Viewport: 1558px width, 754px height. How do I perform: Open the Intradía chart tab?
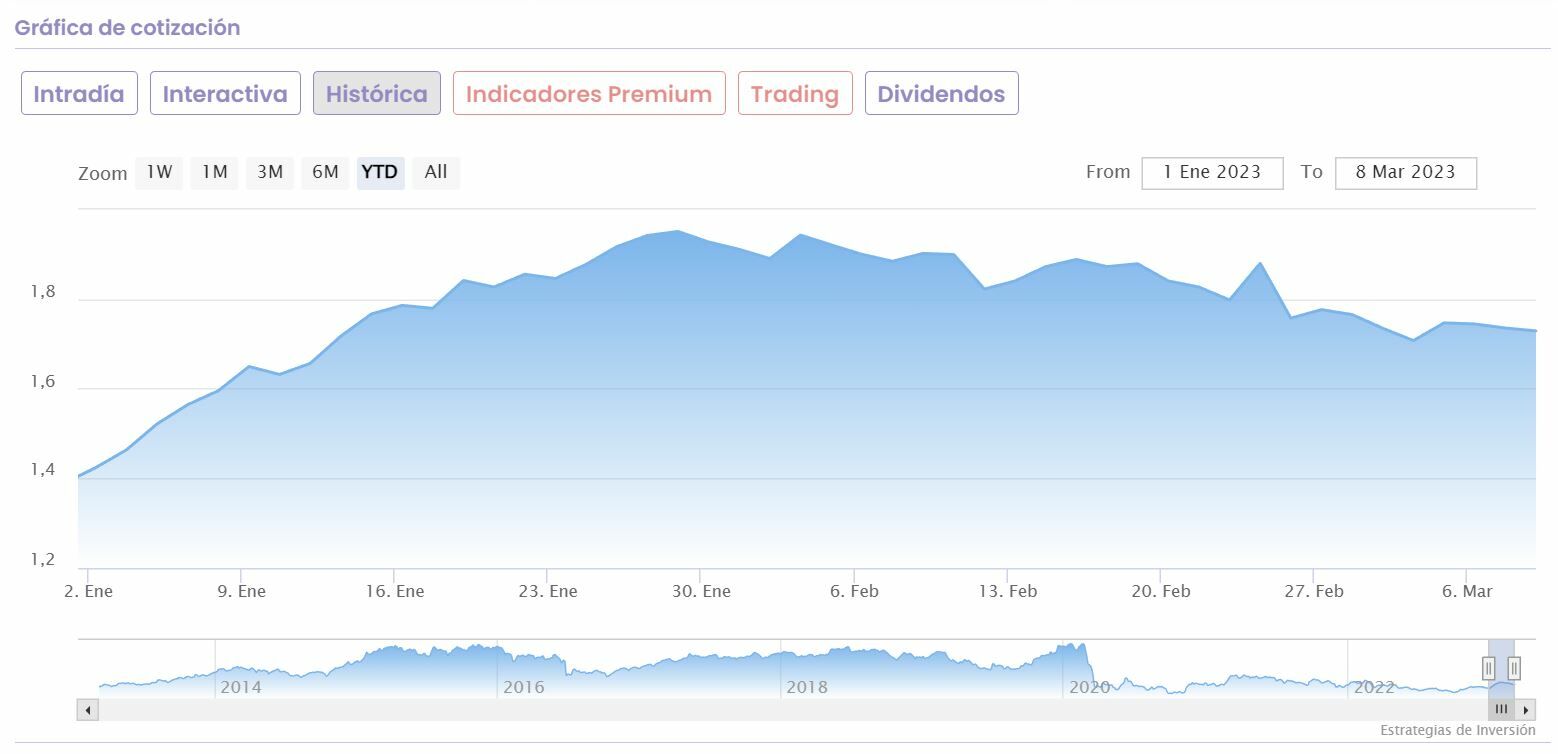79,94
